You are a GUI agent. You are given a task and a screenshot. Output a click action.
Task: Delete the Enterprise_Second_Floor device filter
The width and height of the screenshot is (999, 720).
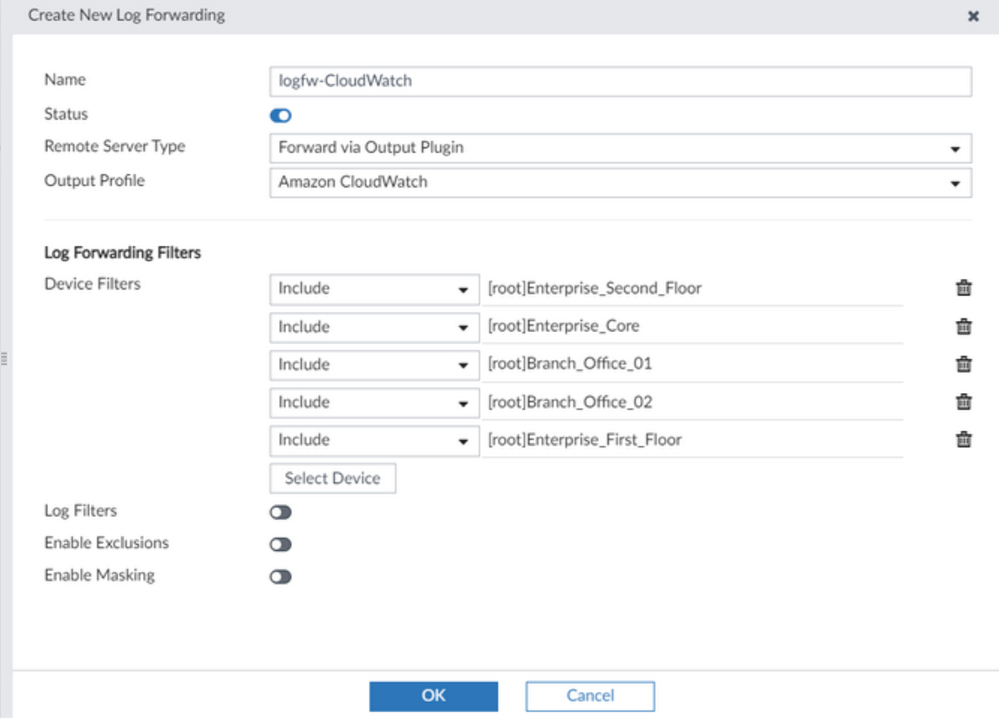(x=964, y=289)
